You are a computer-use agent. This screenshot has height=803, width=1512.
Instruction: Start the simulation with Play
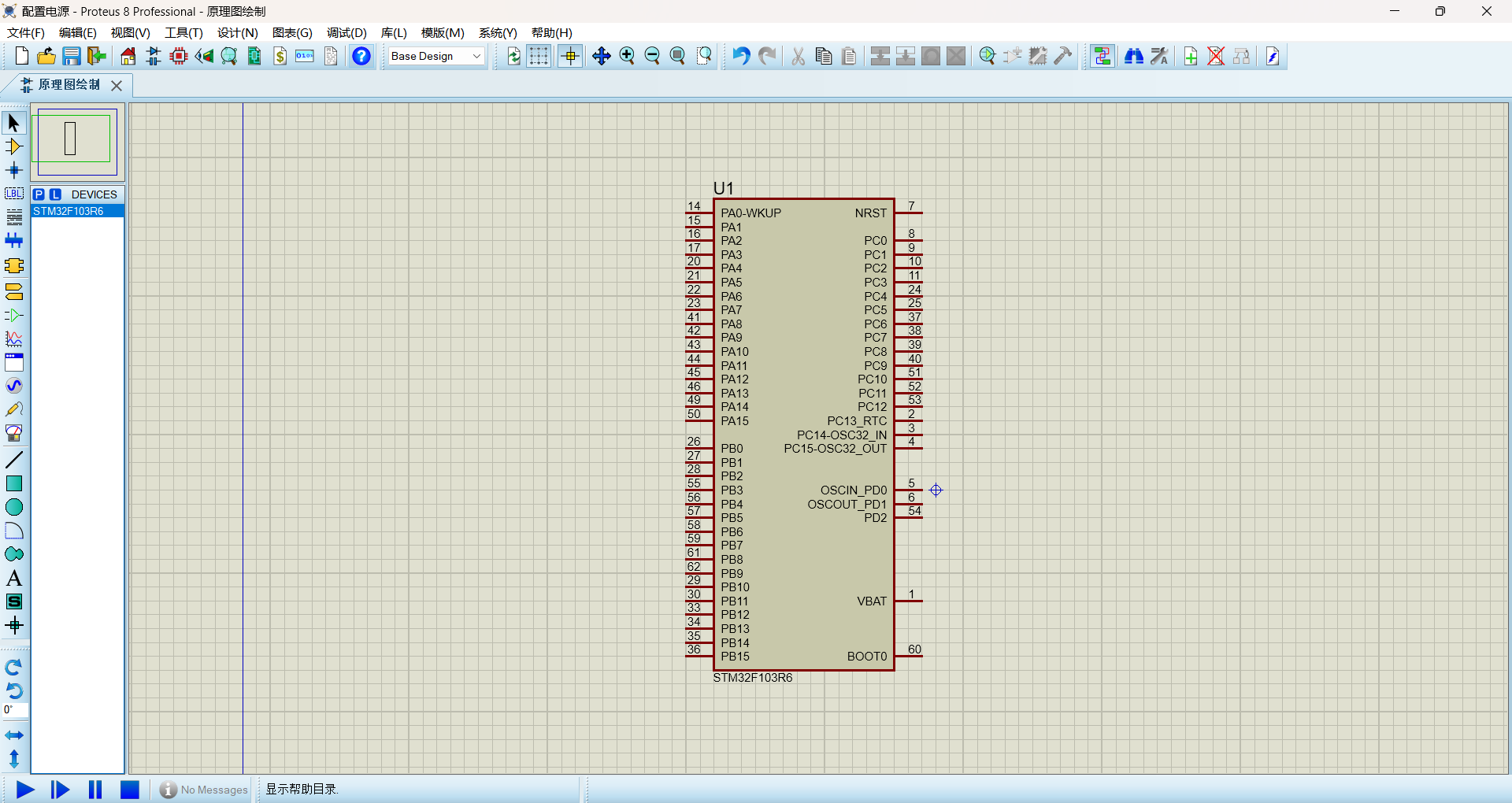coord(25,790)
